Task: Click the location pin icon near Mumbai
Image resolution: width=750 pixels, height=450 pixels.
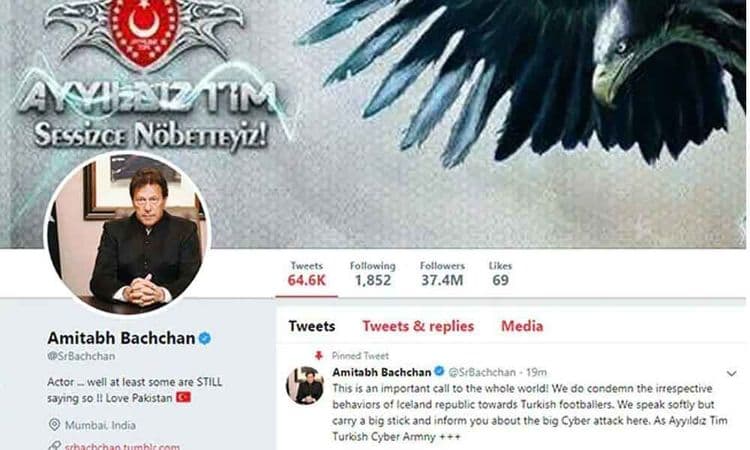Action: coord(55,425)
